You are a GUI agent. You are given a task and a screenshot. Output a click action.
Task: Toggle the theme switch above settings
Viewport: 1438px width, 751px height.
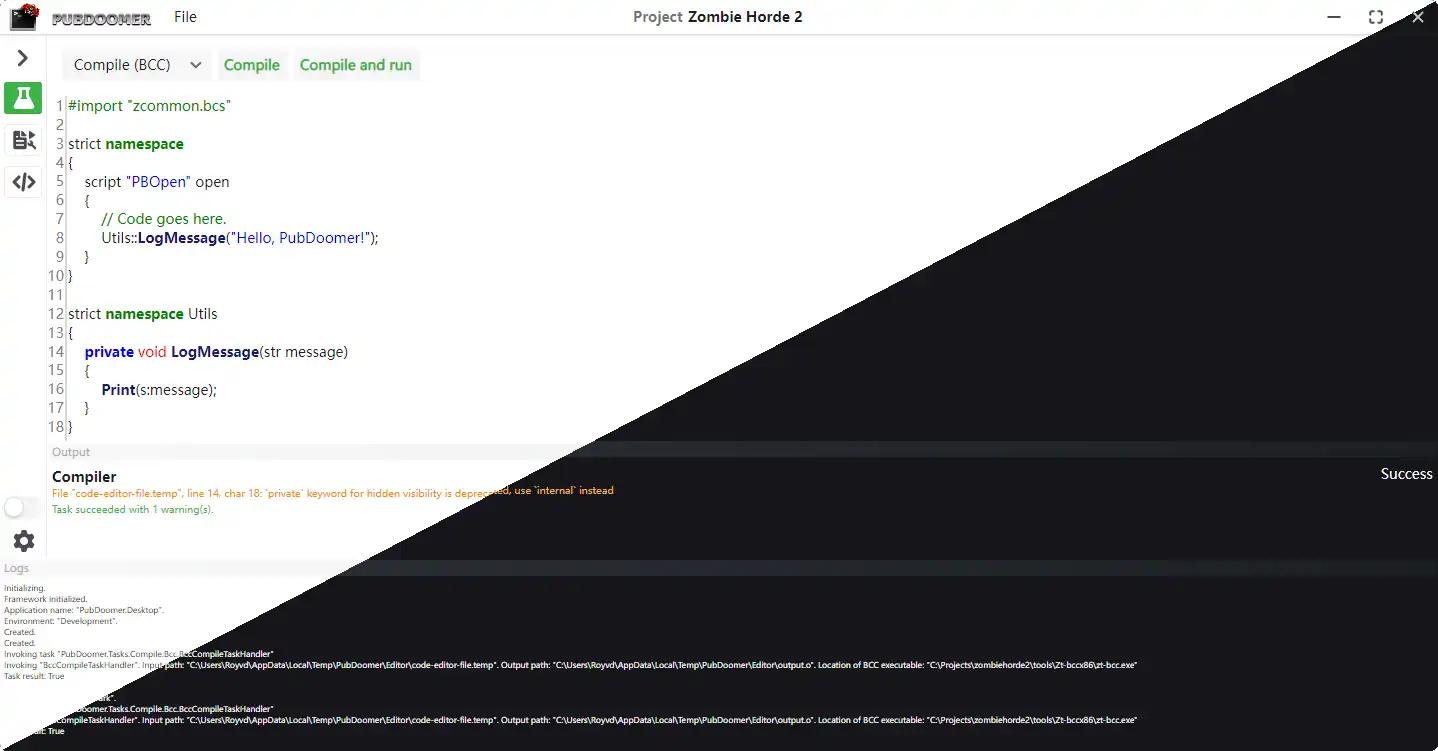(21, 507)
